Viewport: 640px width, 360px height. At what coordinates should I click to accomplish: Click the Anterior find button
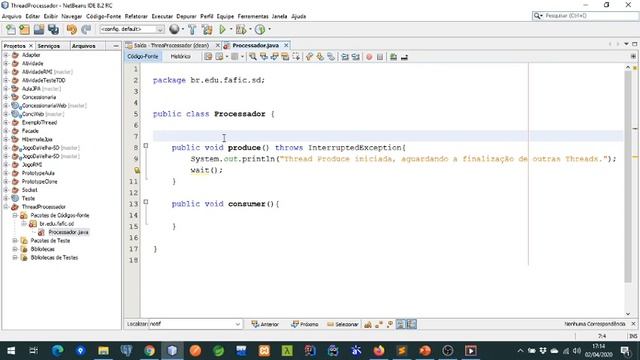click(265, 324)
